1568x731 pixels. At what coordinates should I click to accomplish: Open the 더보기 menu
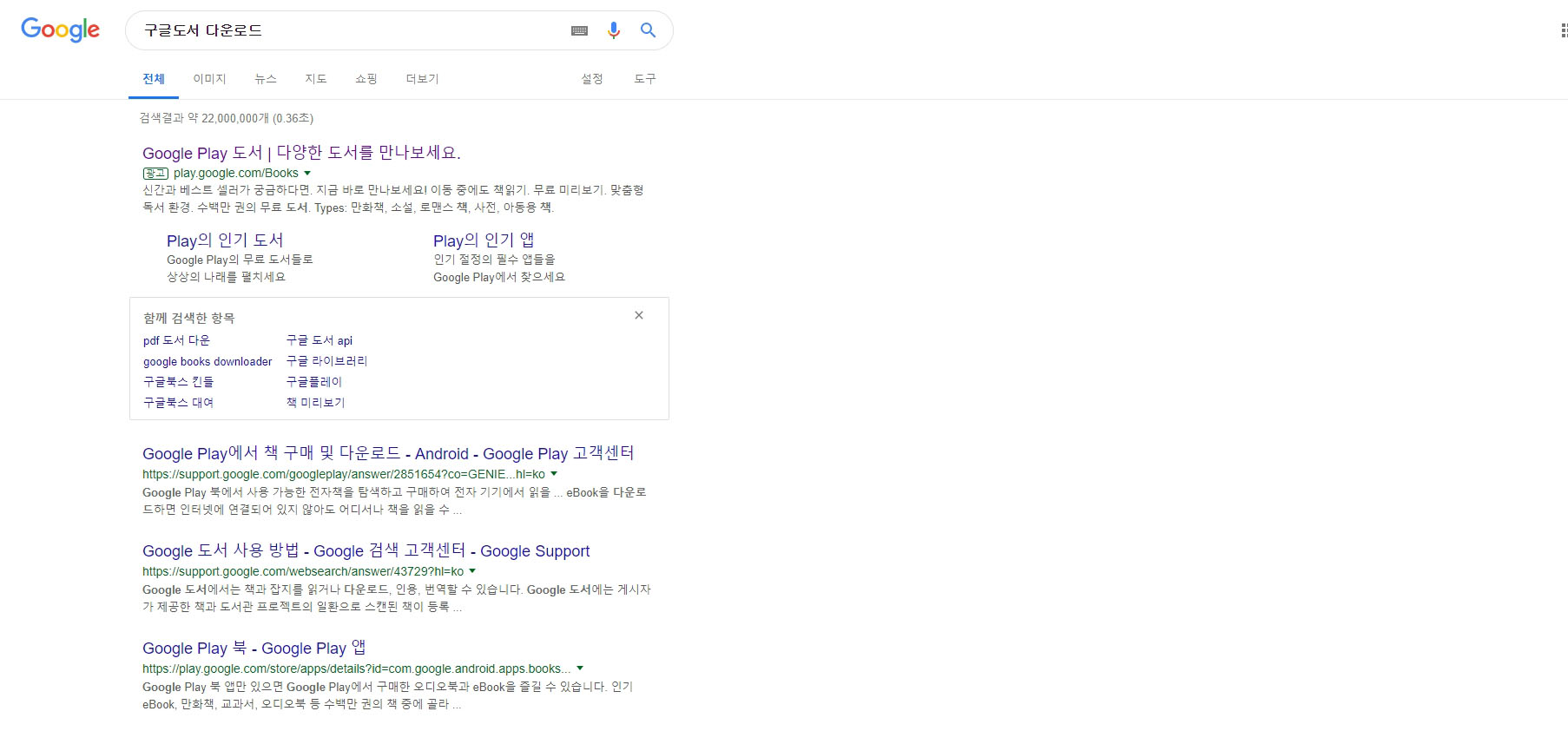click(422, 79)
